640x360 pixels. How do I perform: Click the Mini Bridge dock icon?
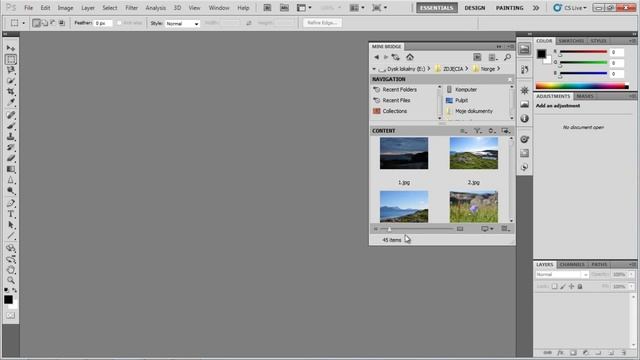point(524,49)
